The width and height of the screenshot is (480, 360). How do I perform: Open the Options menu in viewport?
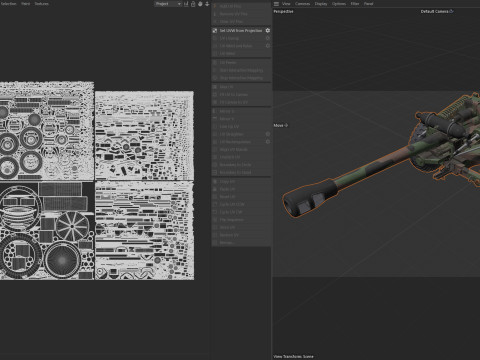(339, 4)
